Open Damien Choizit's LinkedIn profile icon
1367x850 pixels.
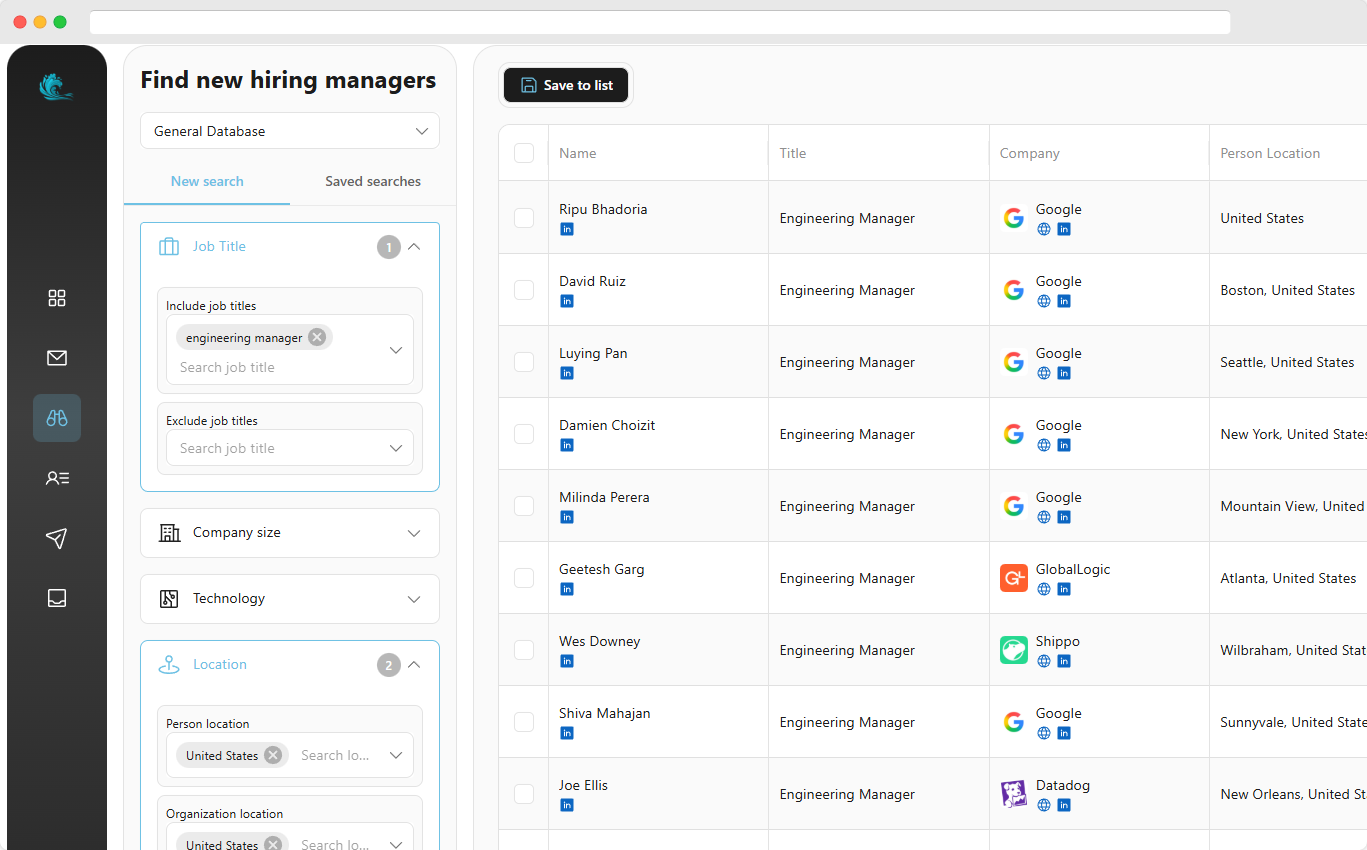(x=567, y=445)
